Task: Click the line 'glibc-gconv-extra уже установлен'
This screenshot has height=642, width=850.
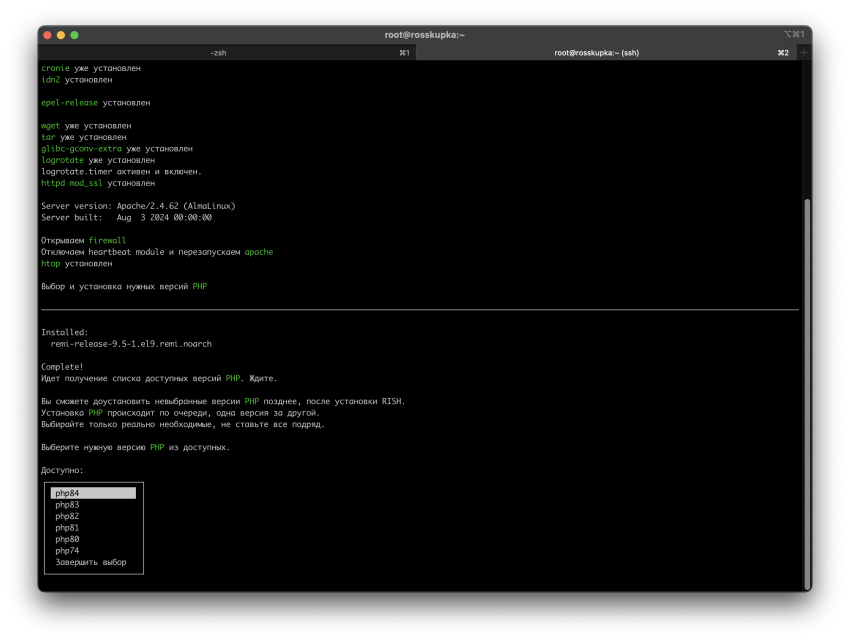Action: [x=117, y=149]
